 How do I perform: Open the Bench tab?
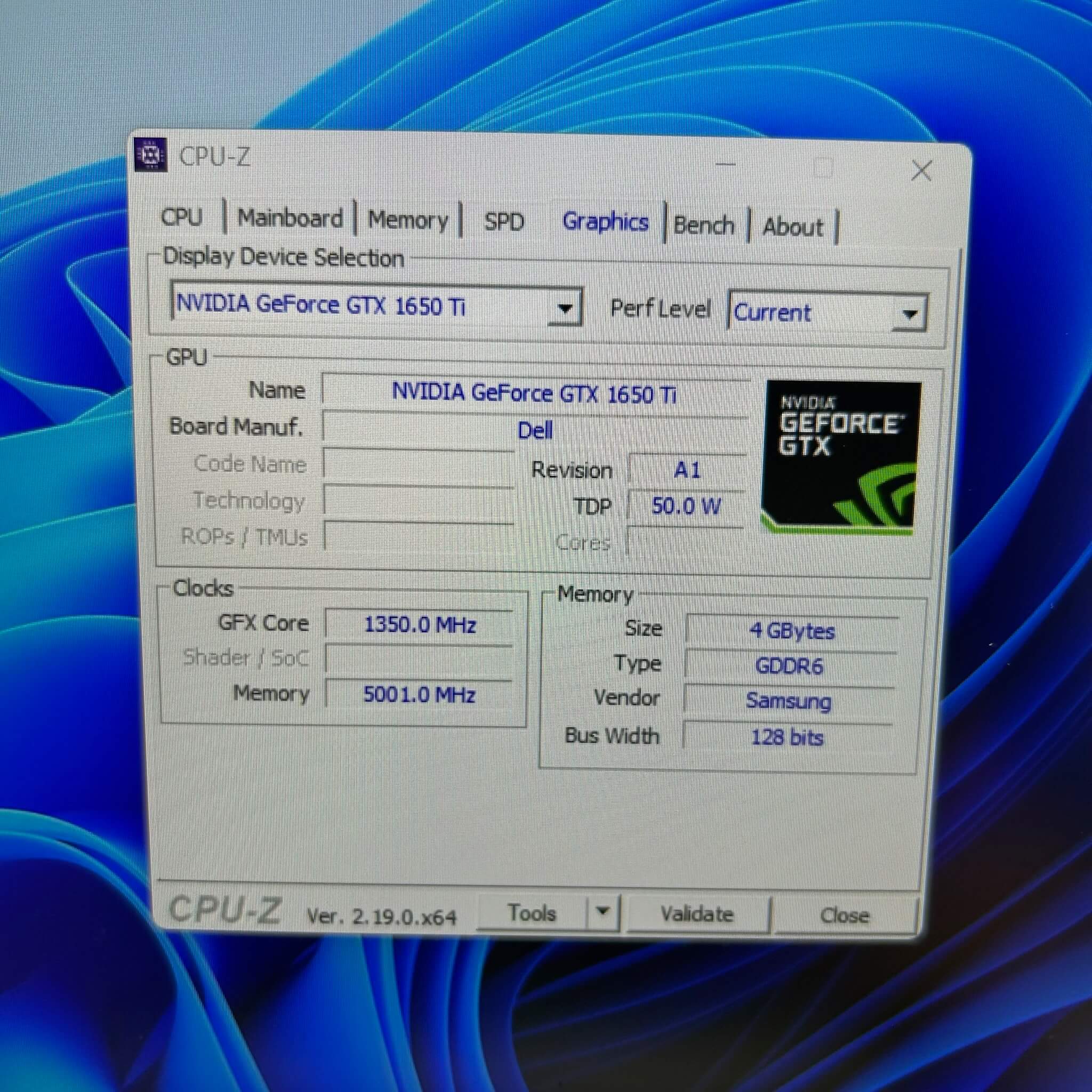(x=704, y=226)
